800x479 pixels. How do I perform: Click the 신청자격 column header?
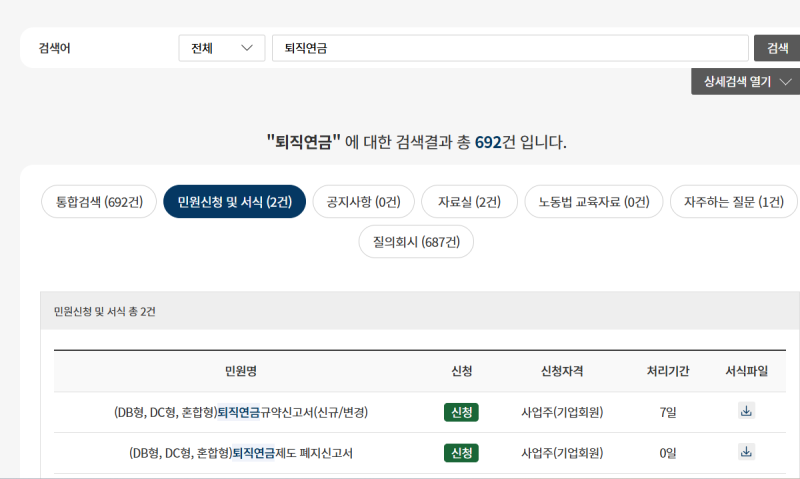(x=562, y=371)
